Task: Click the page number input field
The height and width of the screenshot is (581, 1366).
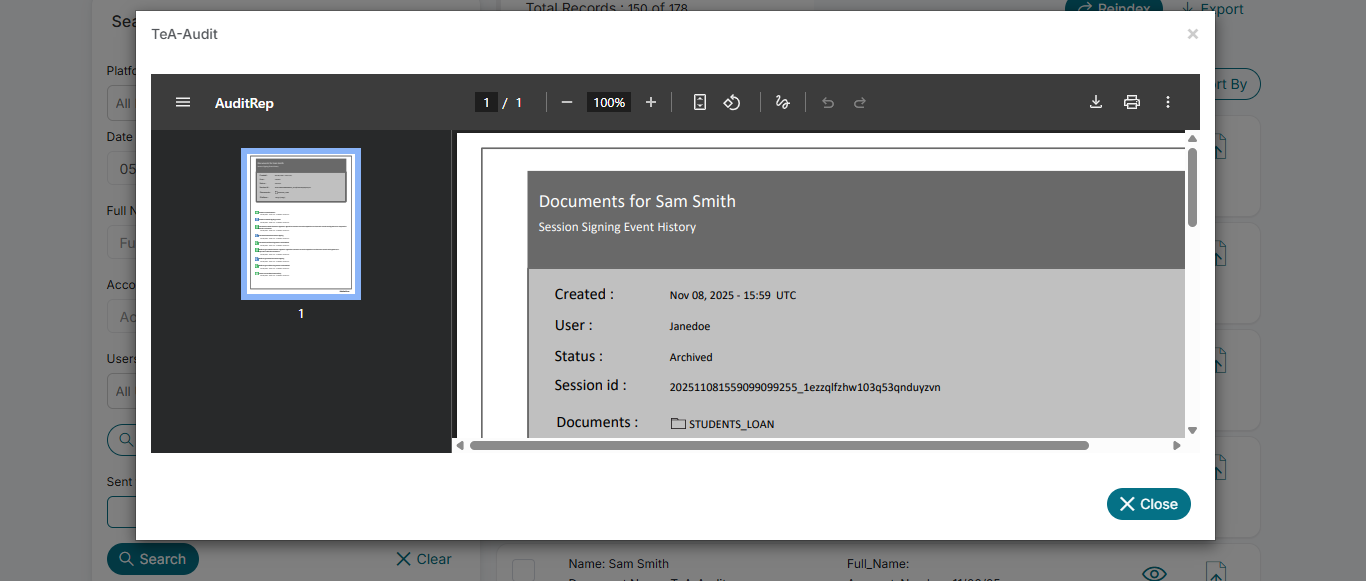Action: [486, 102]
